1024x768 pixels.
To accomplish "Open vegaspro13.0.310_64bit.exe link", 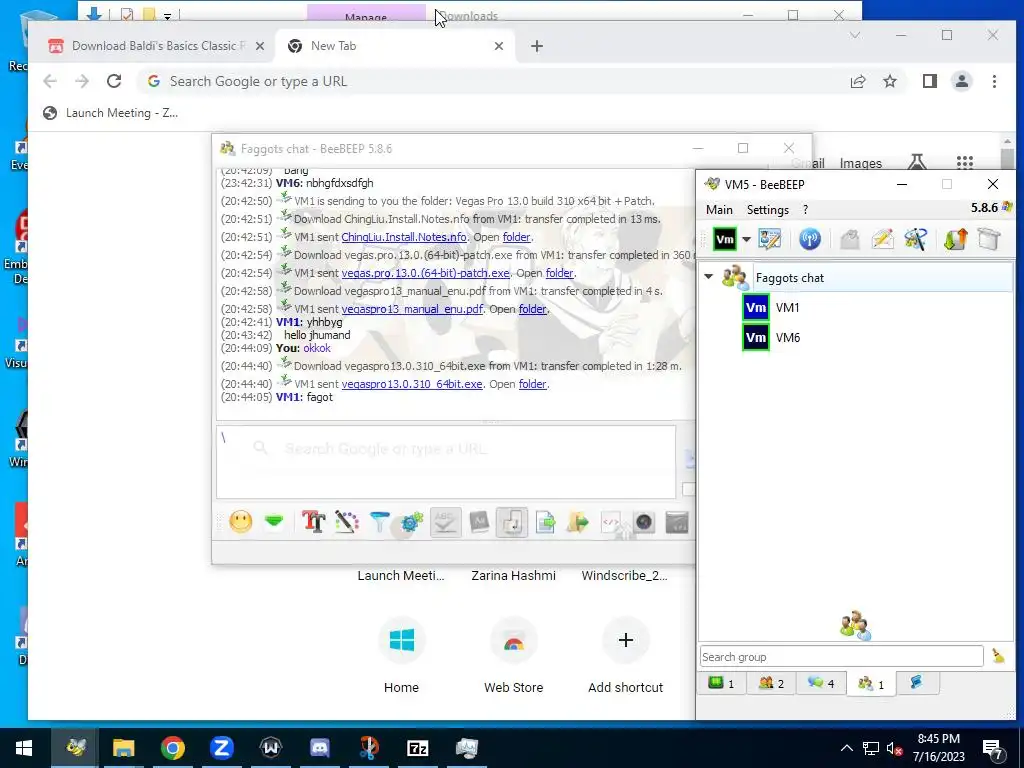I will [411, 384].
